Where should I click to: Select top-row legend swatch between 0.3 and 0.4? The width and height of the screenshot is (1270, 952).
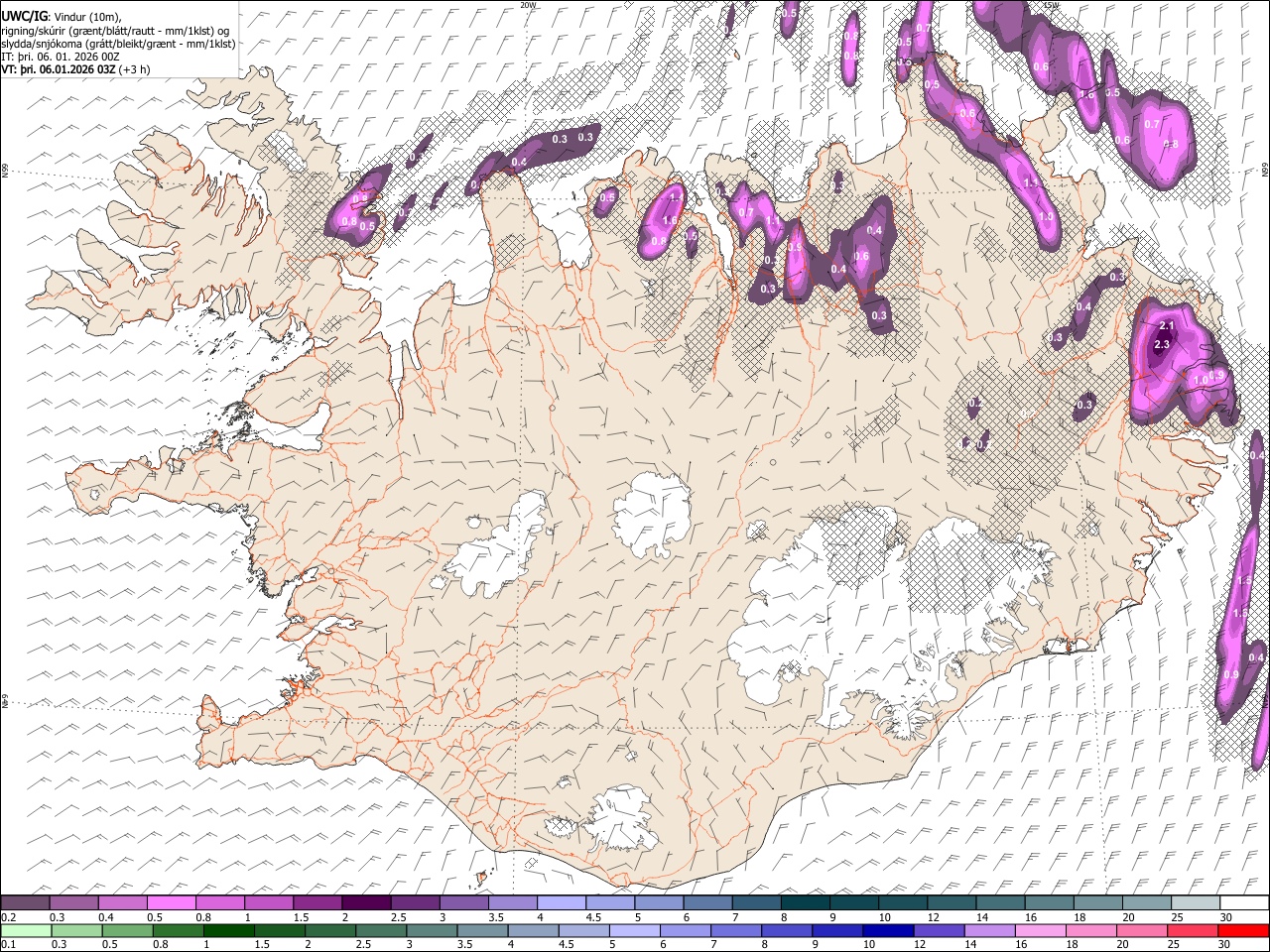[x=73, y=903]
